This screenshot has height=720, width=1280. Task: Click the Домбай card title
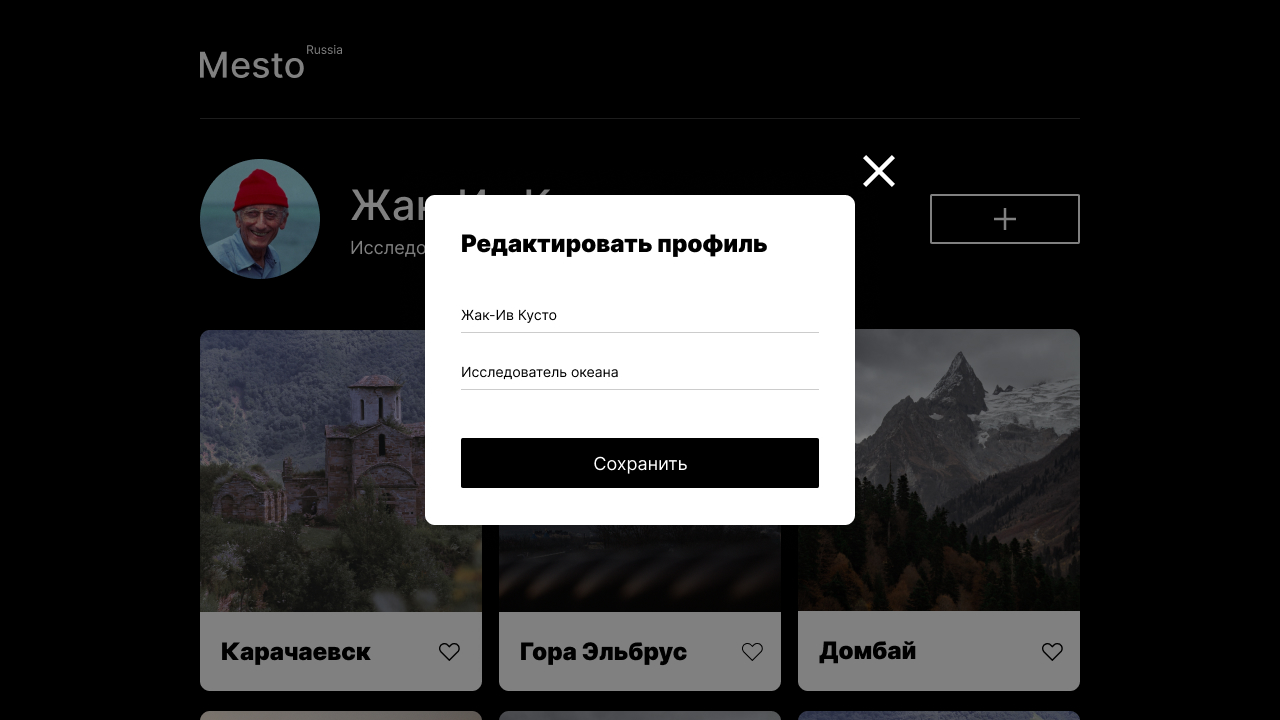click(868, 651)
